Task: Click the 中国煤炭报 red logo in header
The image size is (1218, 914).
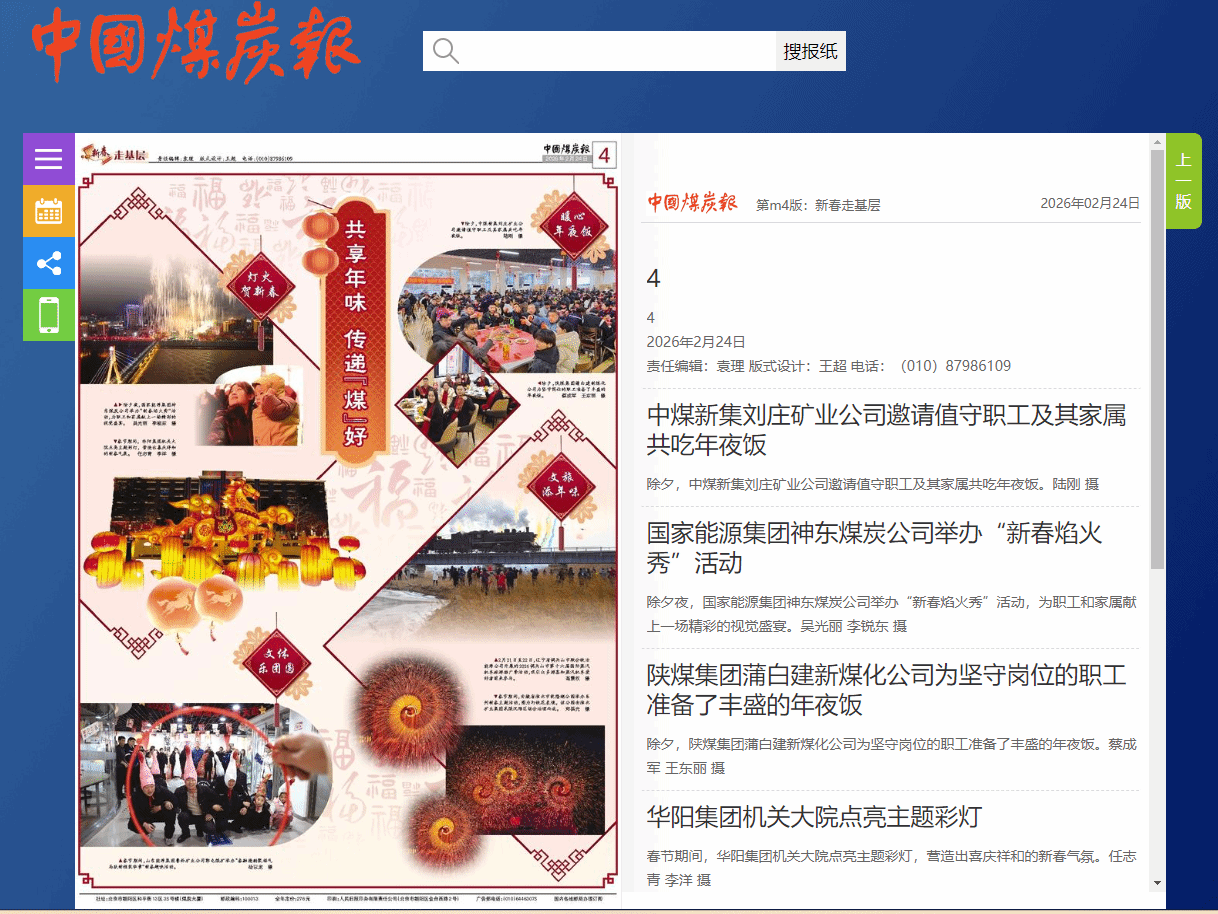Action: tap(196, 44)
